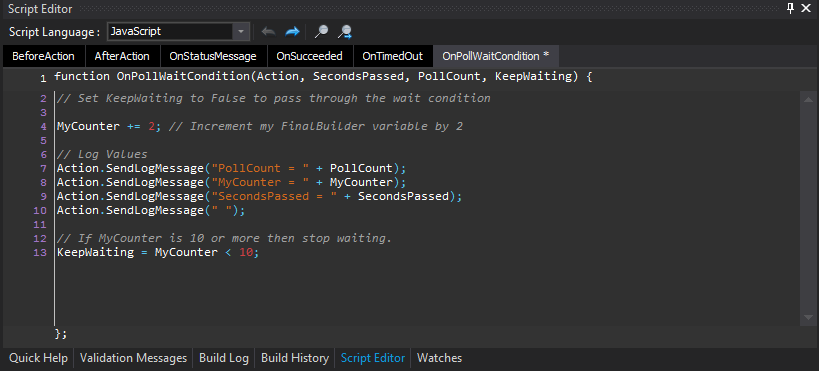Click the vertical scrollbar track

[809, 208]
